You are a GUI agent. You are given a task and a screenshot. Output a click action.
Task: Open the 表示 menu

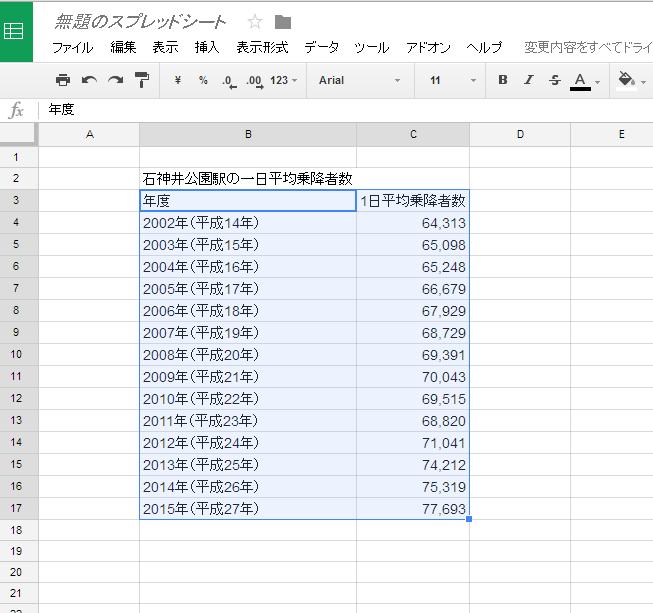click(165, 47)
